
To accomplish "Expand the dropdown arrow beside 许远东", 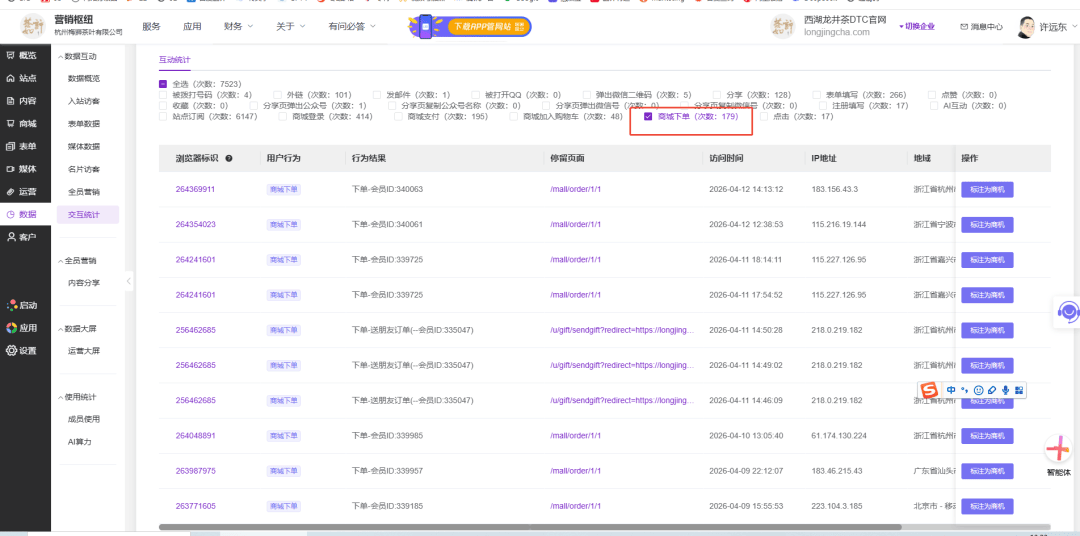I will click(x=1074, y=27).
